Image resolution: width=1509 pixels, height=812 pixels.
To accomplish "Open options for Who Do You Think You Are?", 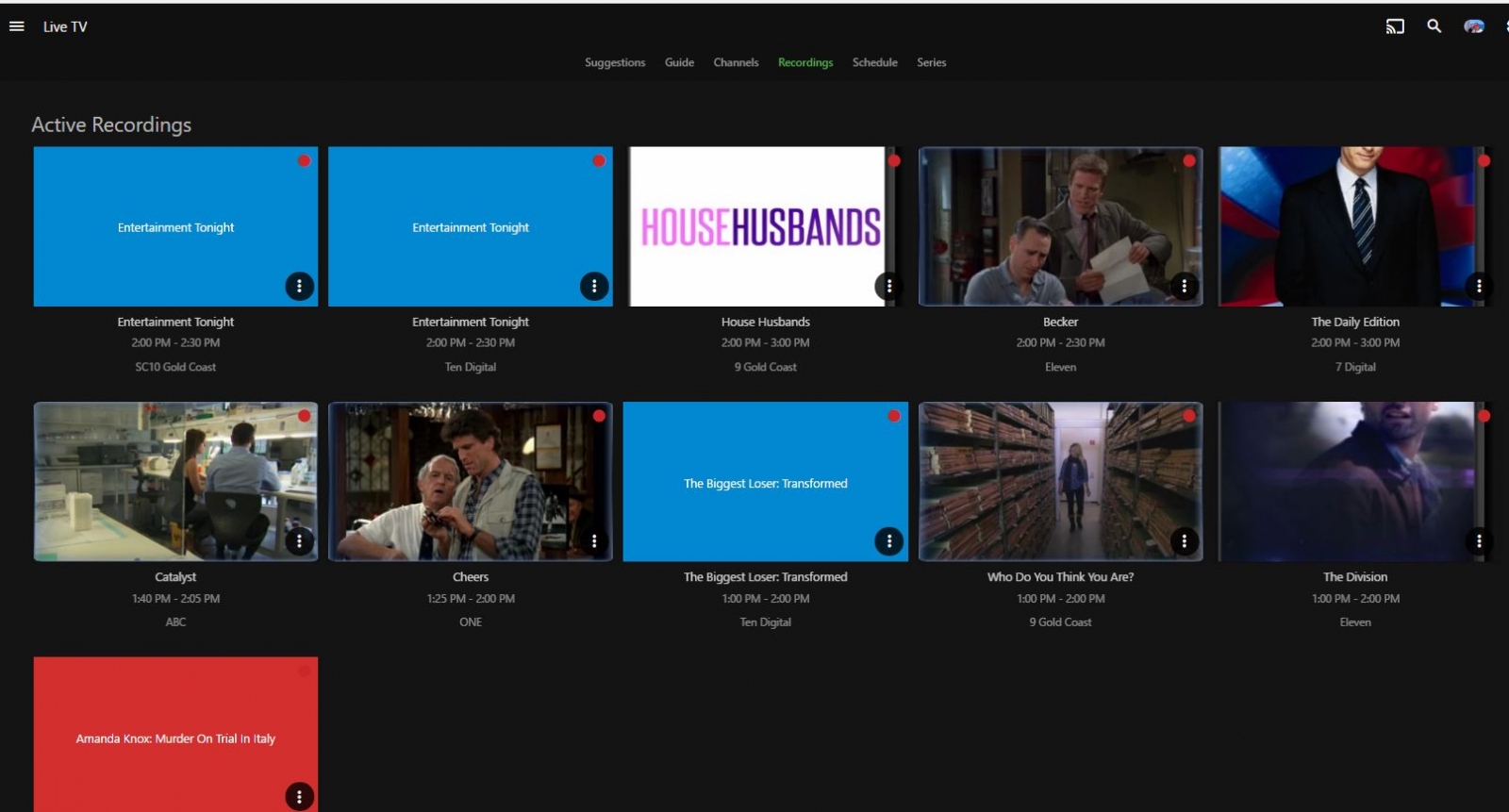I will tap(1184, 541).
